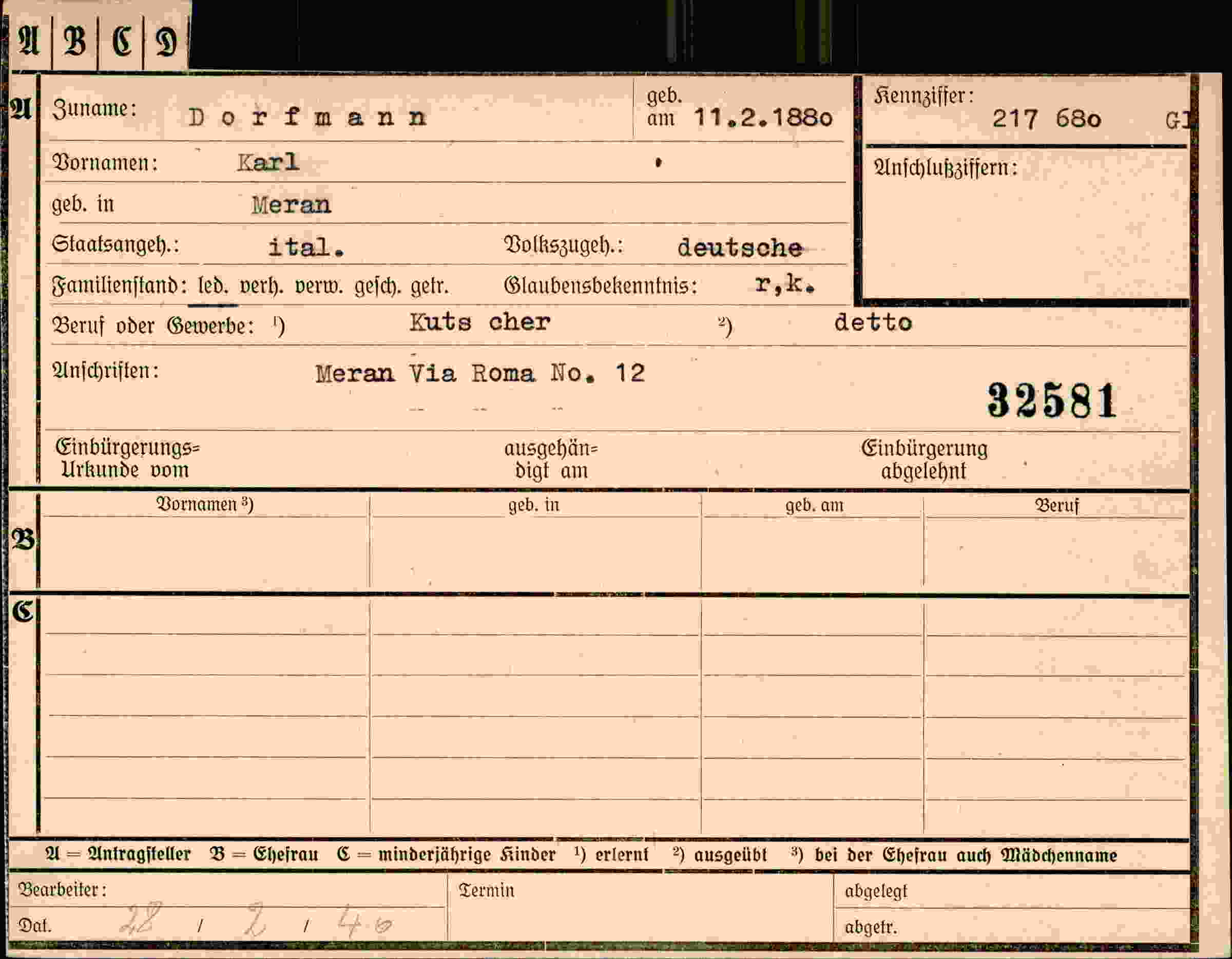Screen dimensions: 1232x959
Task: Click the practiced profession 'detto'
Action: coord(873,323)
